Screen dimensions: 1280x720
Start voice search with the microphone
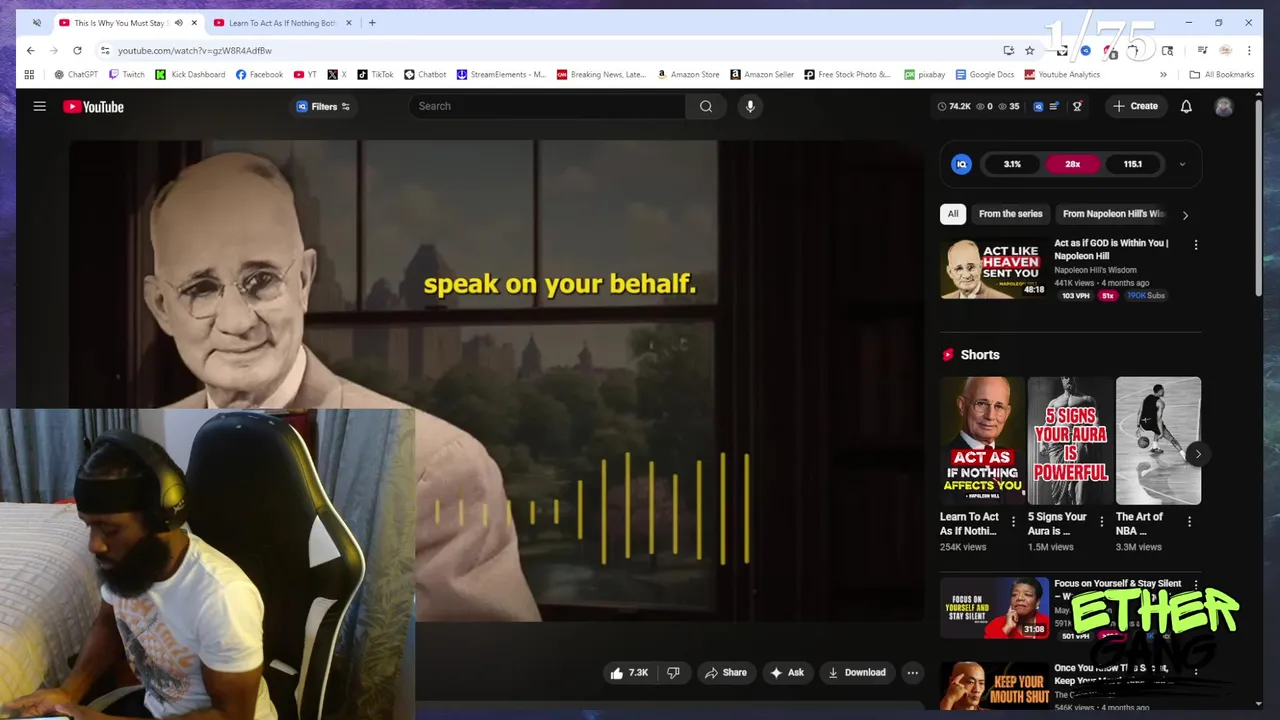(750, 106)
